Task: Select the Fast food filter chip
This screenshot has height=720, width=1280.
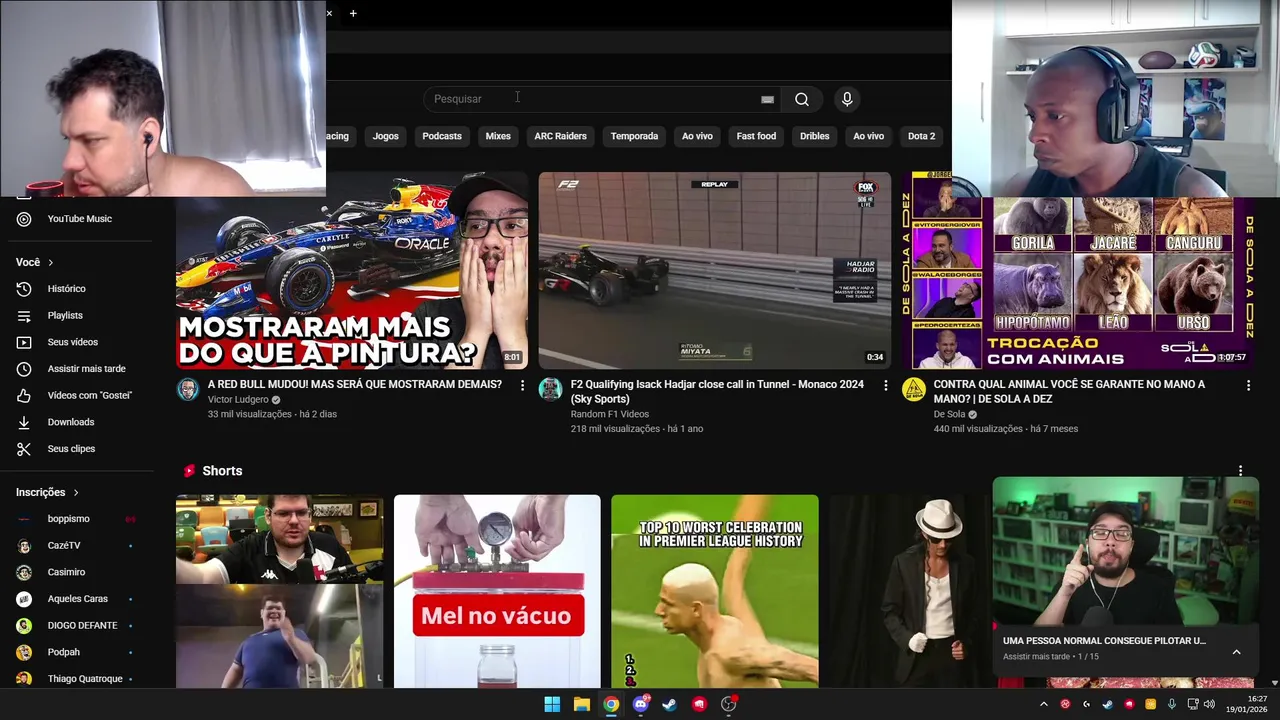Action: tap(756, 136)
